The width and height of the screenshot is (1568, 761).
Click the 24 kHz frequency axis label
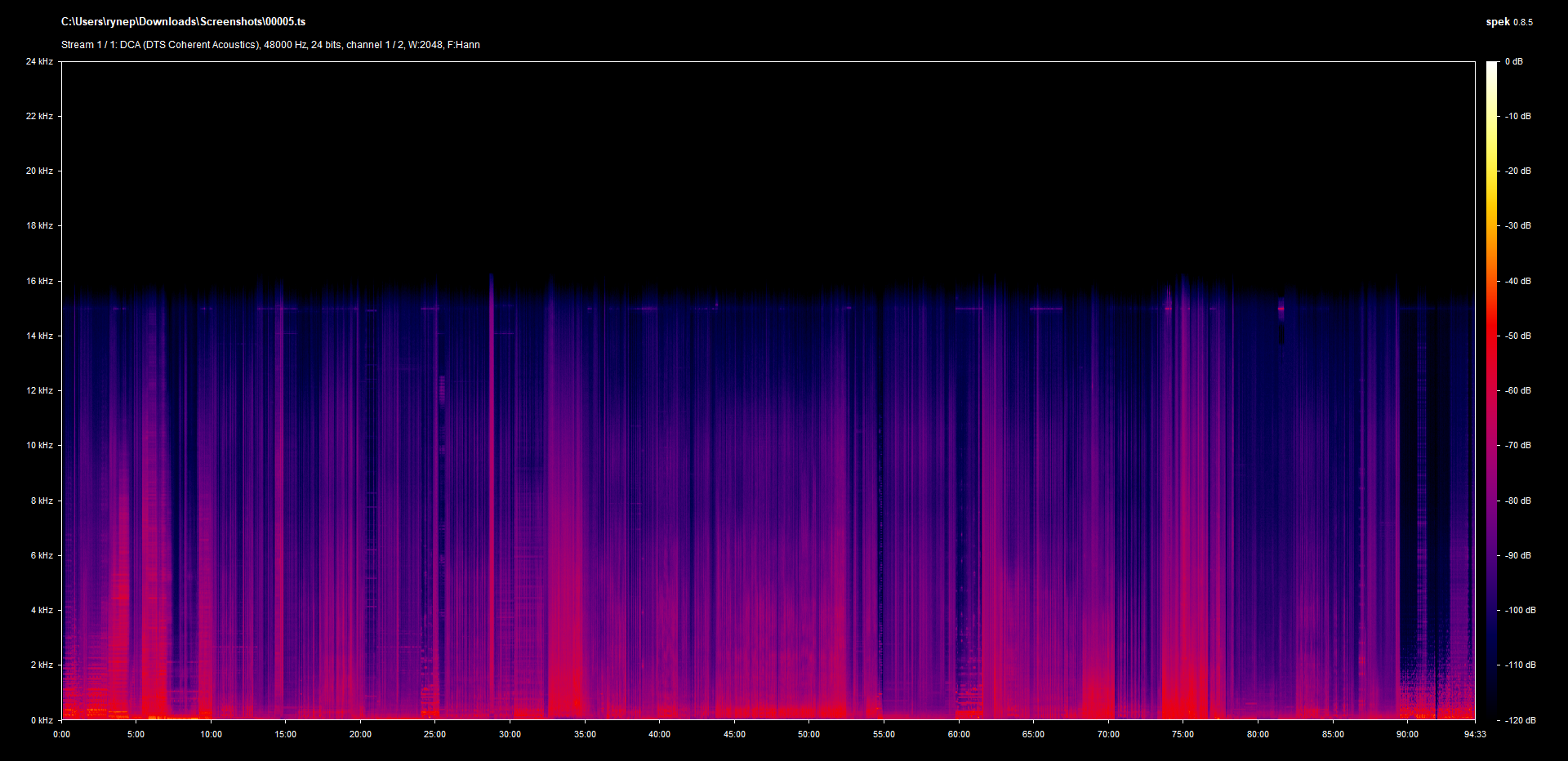point(39,61)
